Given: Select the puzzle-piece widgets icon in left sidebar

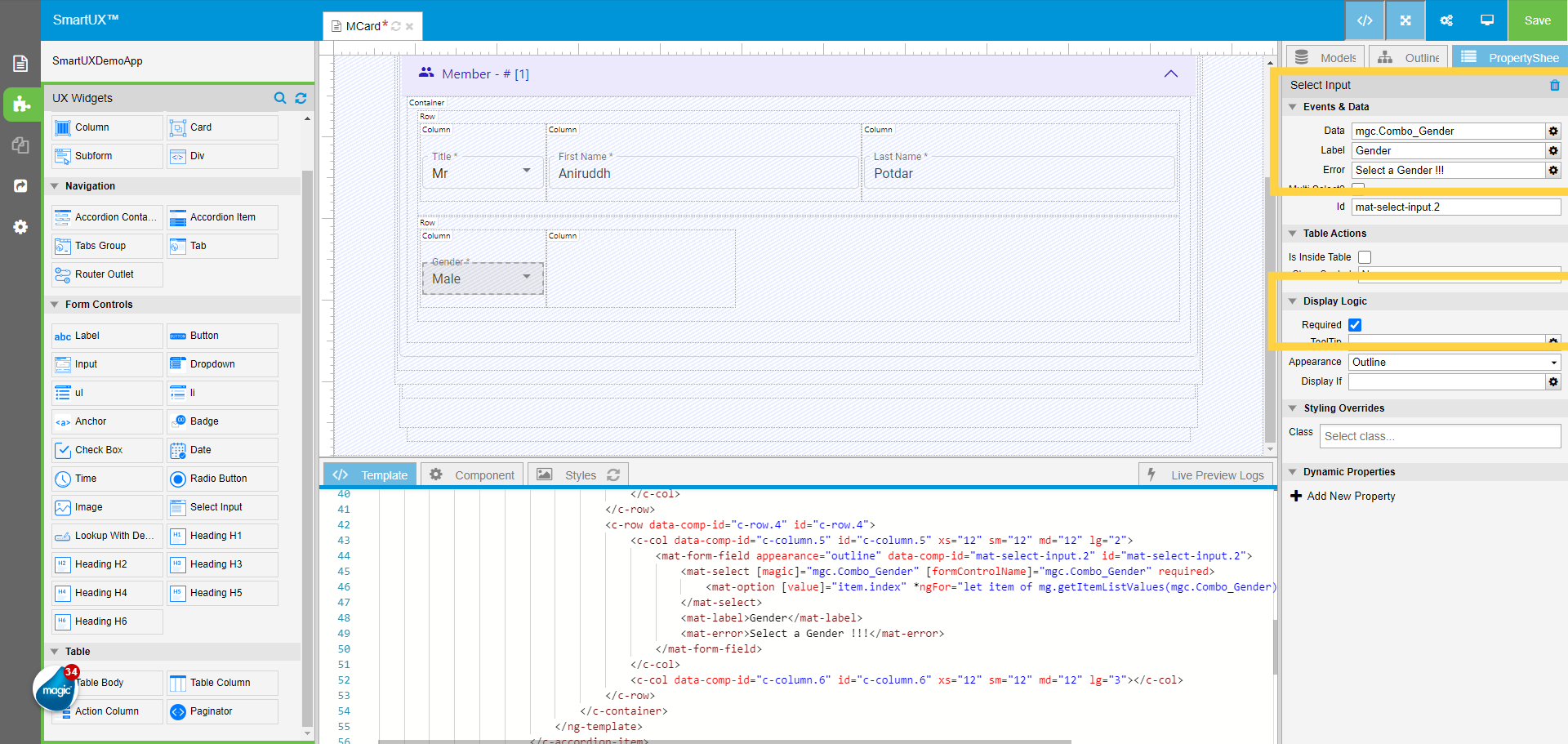Looking at the screenshot, I should click(20, 105).
